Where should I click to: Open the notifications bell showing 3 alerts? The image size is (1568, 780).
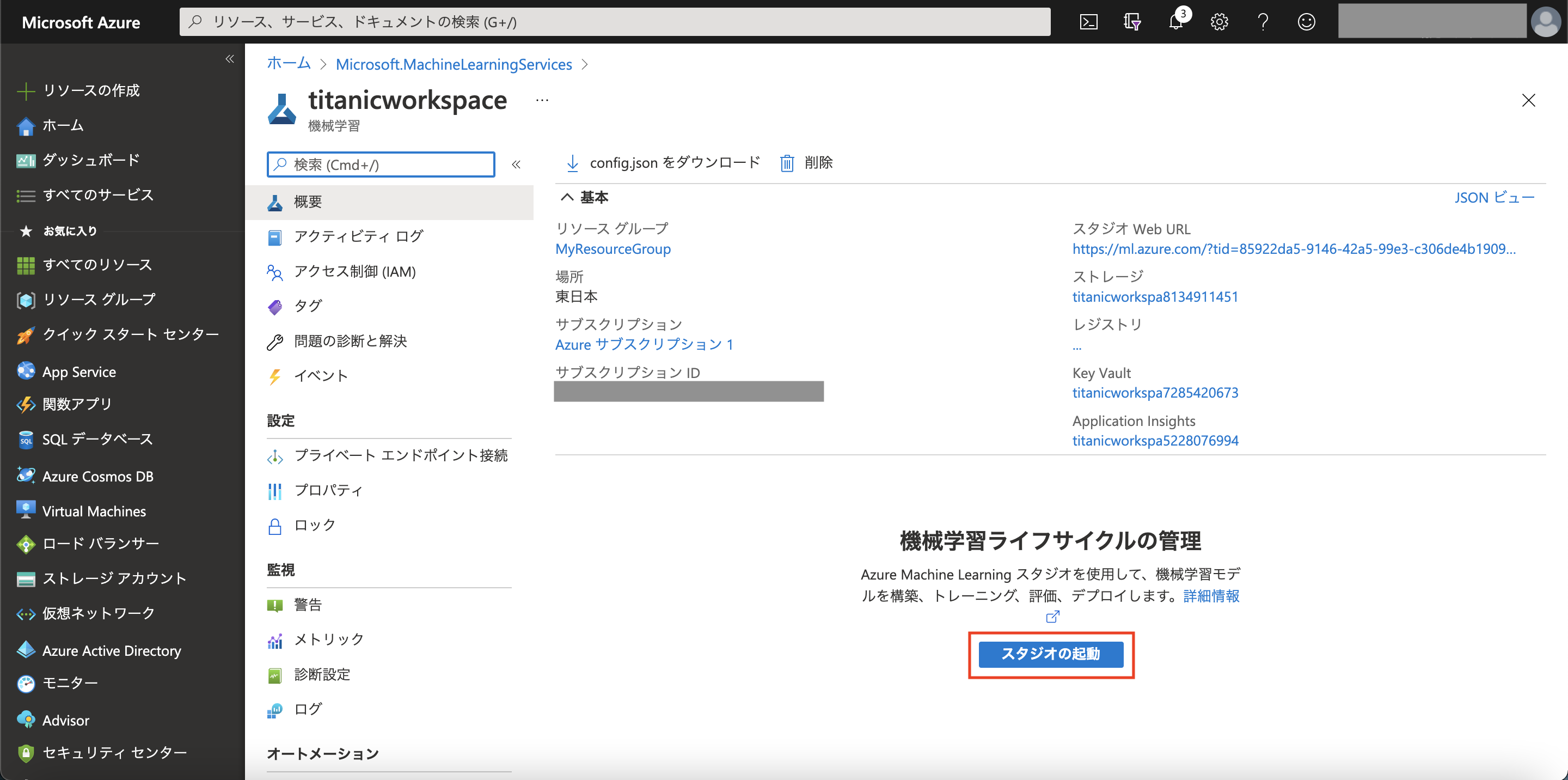tap(1175, 22)
